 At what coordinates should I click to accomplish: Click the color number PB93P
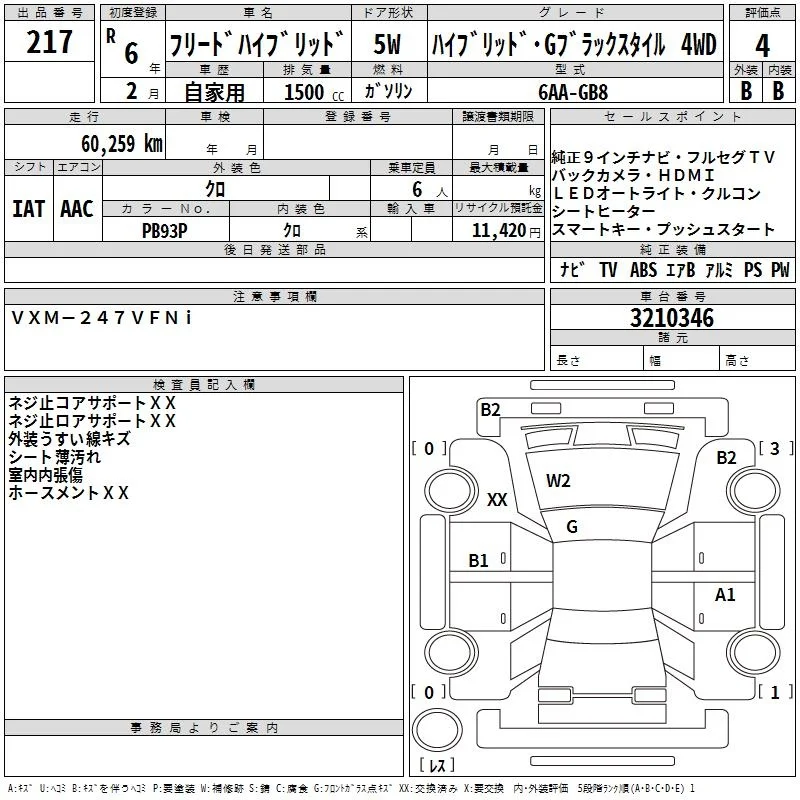(165, 230)
